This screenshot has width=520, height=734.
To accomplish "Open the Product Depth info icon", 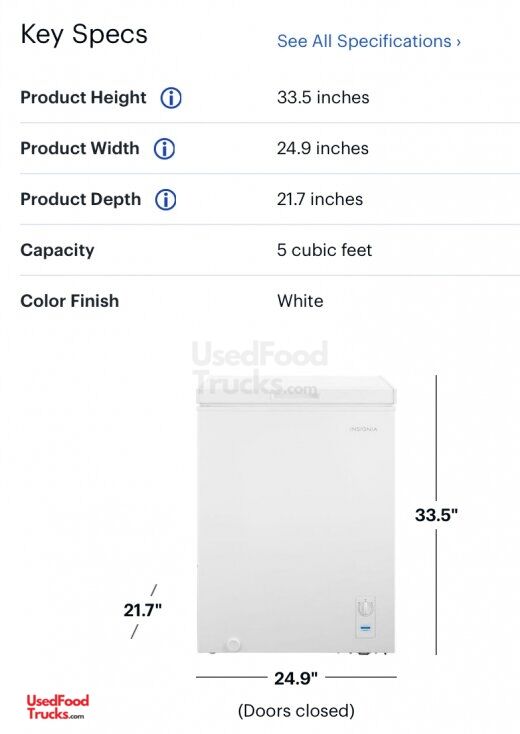I will point(166,200).
